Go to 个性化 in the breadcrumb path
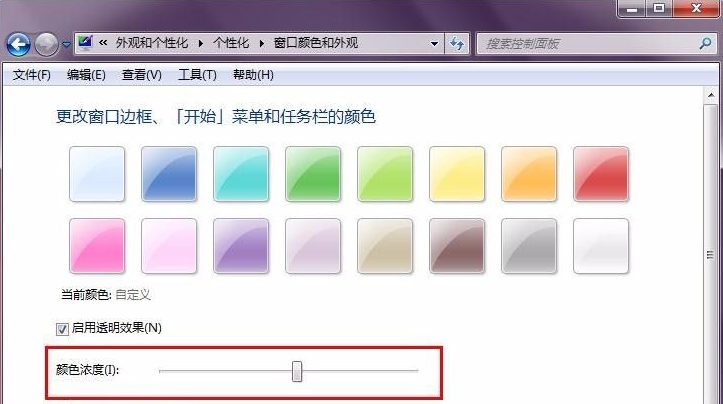This screenshot has width=723, height=404. tap(231, 44)
